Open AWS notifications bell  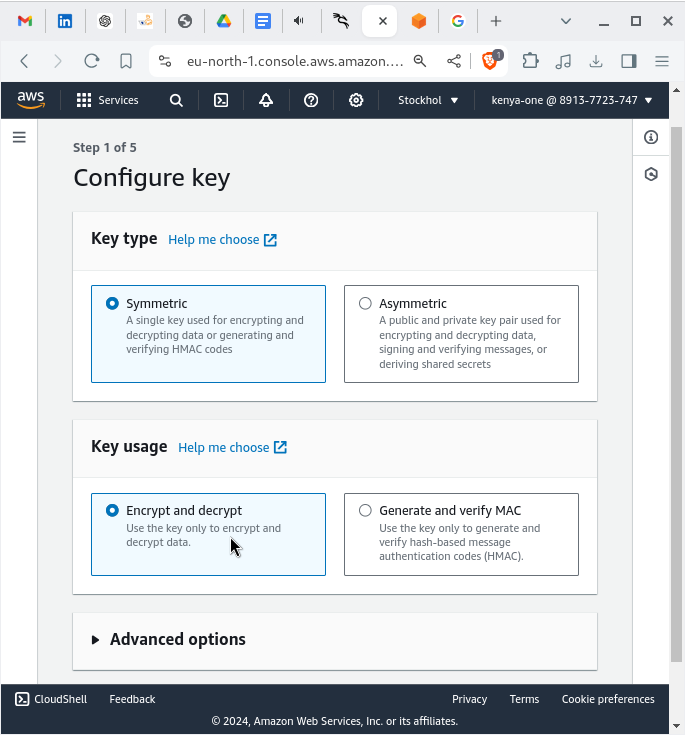tap(266, 100)
